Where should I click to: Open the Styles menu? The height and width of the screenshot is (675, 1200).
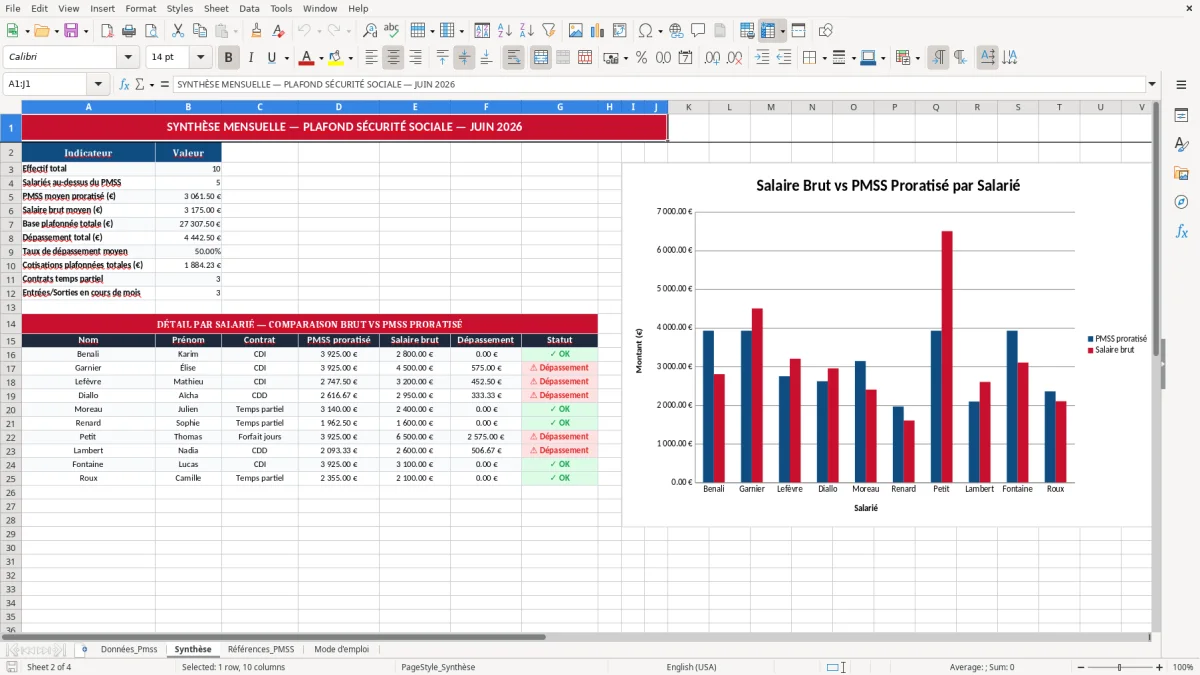(180, 8)
